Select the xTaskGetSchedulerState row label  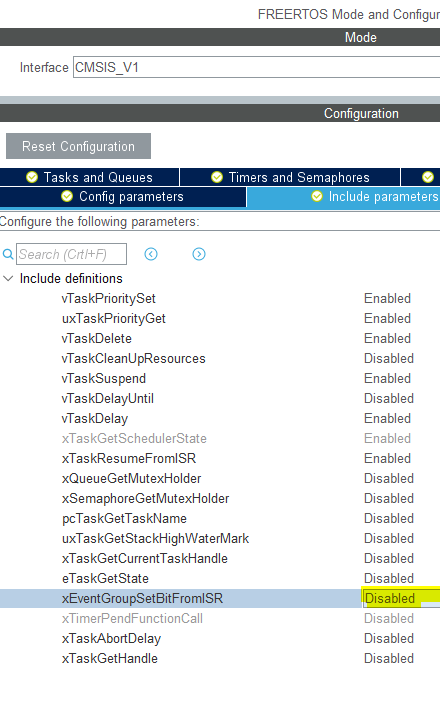(134, 439)
